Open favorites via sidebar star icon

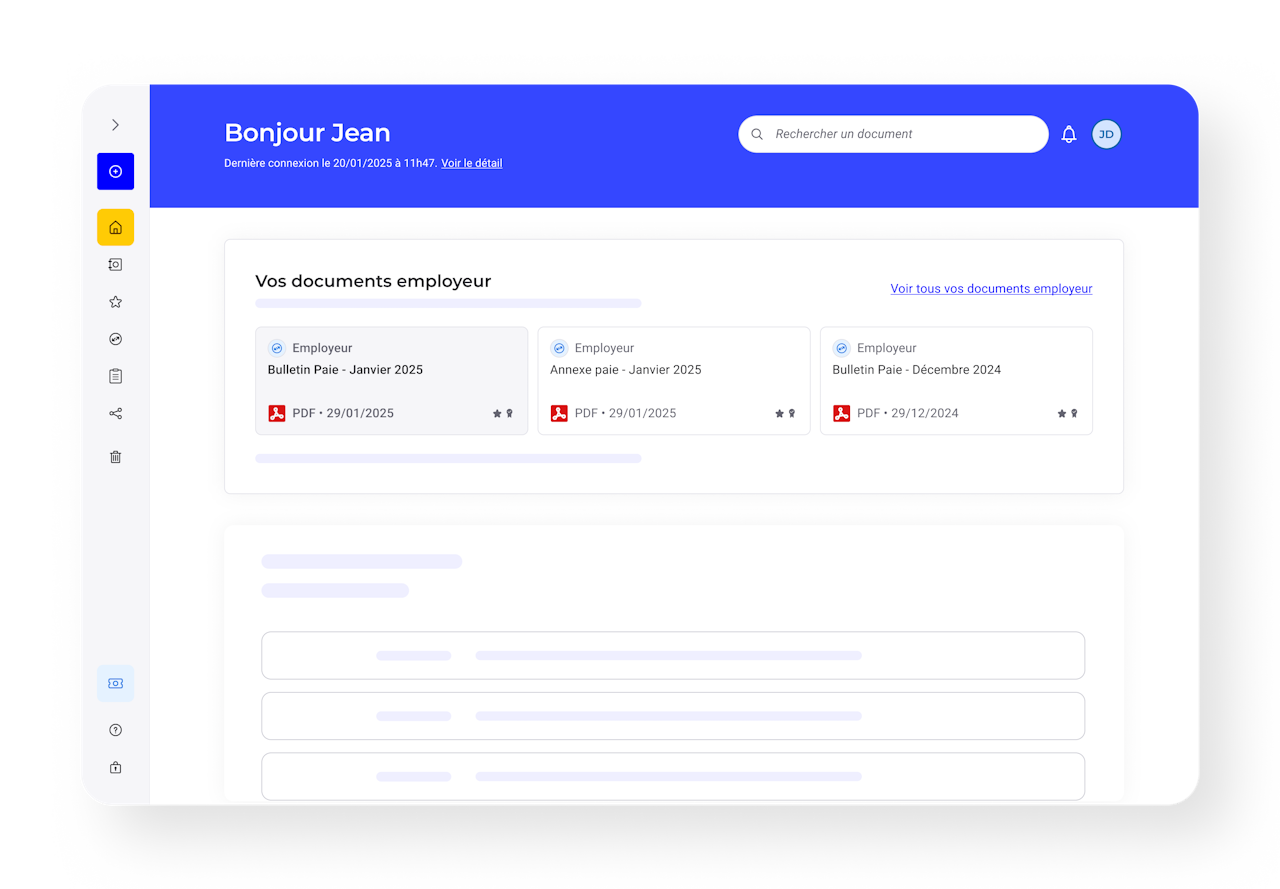[115, 302]
